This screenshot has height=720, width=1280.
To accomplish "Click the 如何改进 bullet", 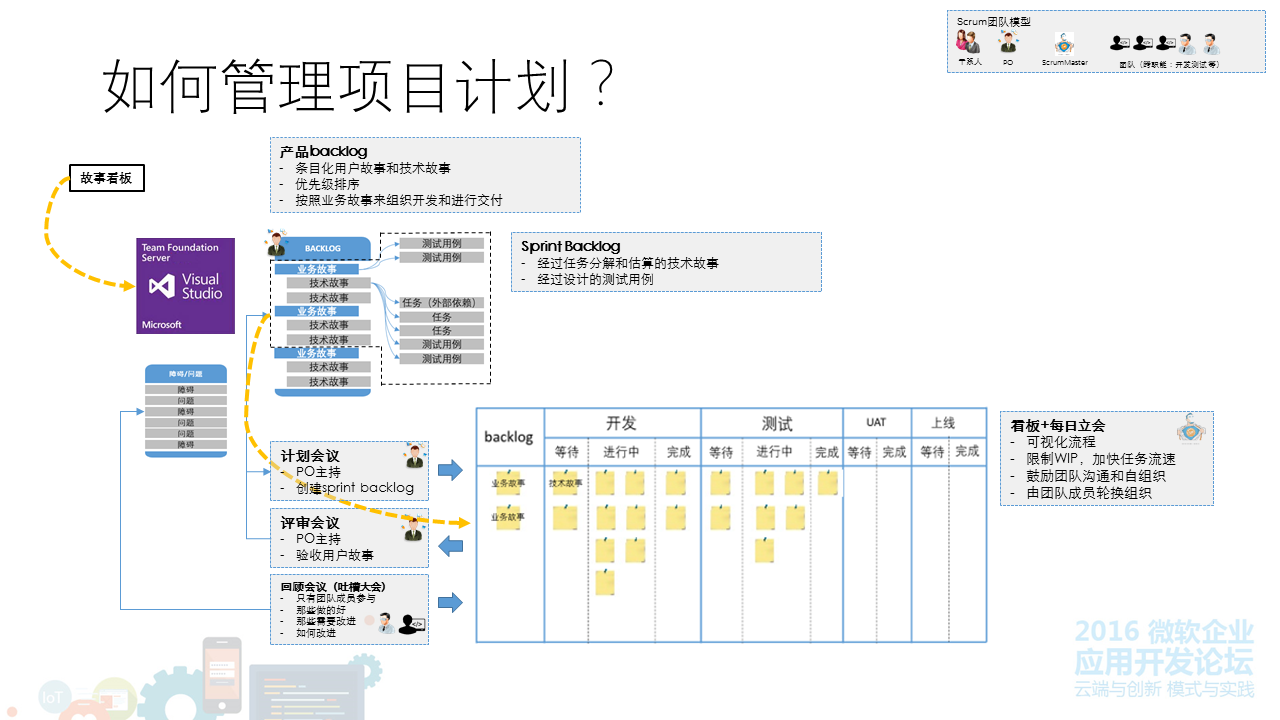I will tap(316, 633).
